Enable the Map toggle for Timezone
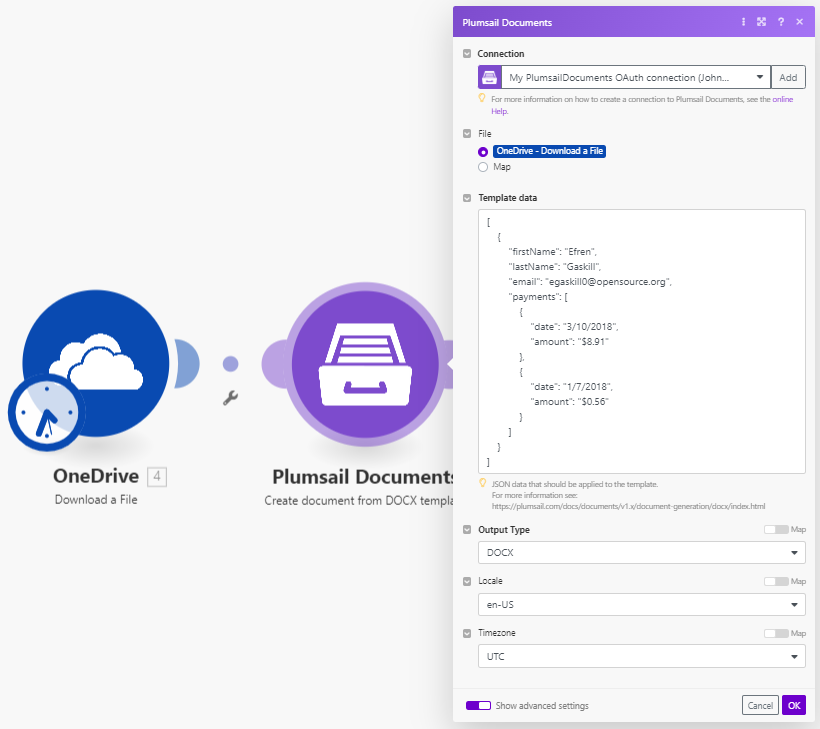Viewport: 820px width, 729px height. pyautogui.click(x=776, y=633)
